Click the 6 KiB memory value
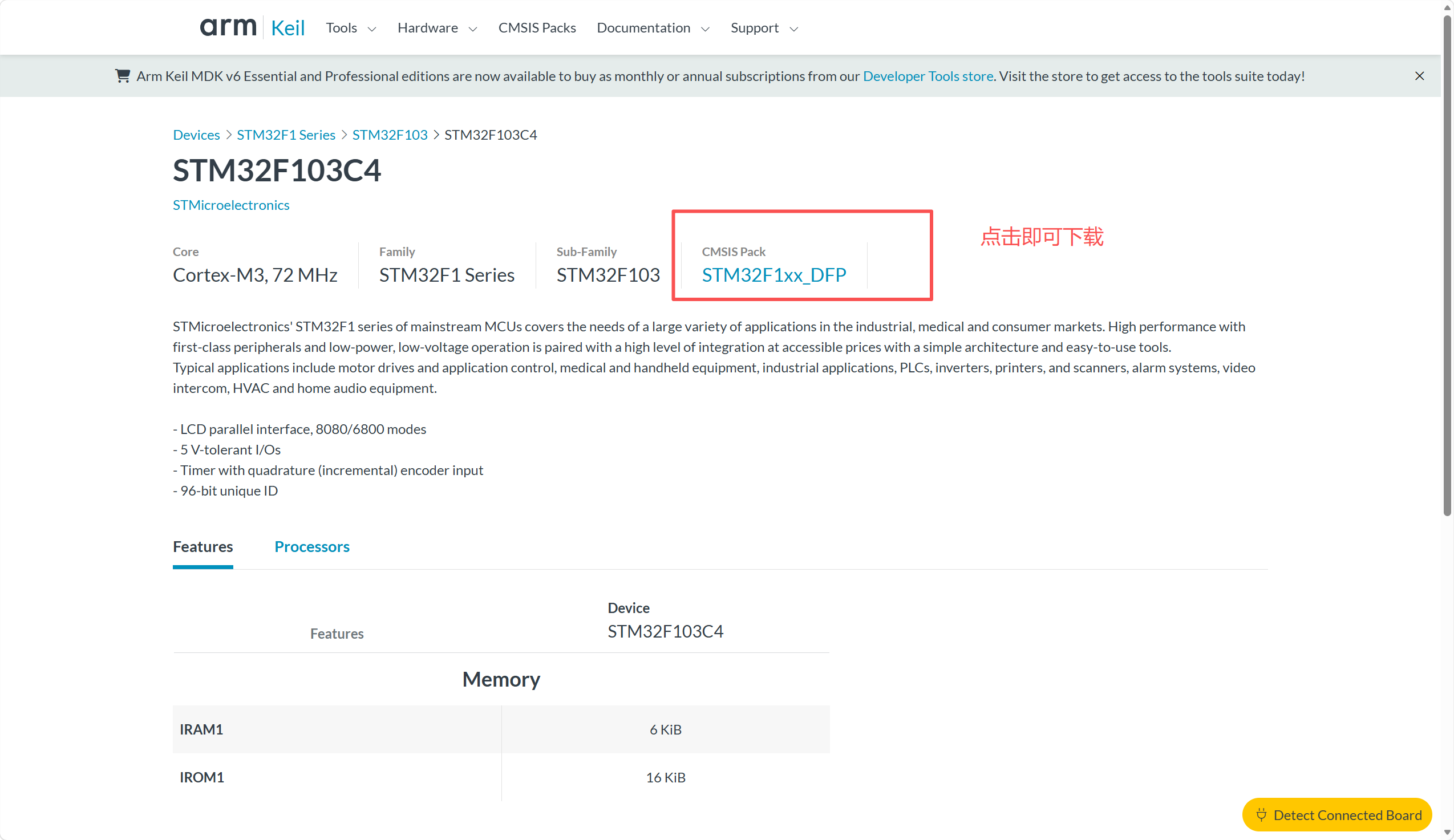1454x840 pixels. pos(665,729)
